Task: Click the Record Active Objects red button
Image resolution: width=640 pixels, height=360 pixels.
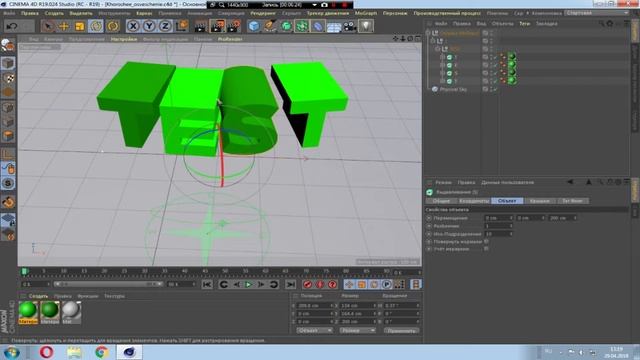Action: (307, 284)
